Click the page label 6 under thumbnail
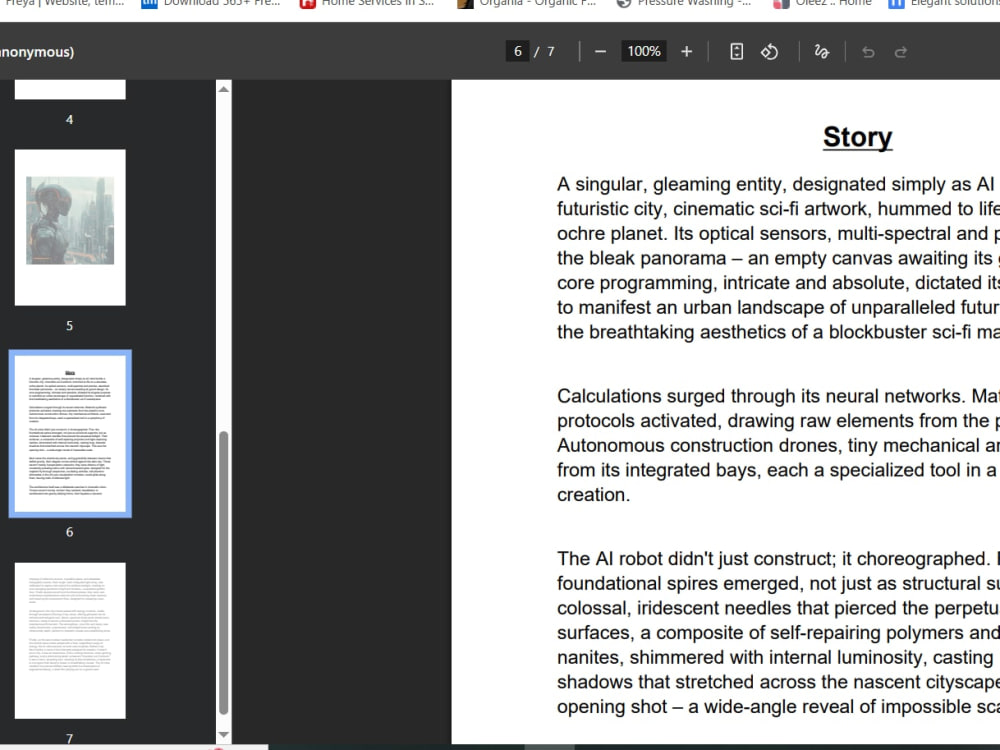Screen dimensions: 1000x750 (x=70, y=532)
